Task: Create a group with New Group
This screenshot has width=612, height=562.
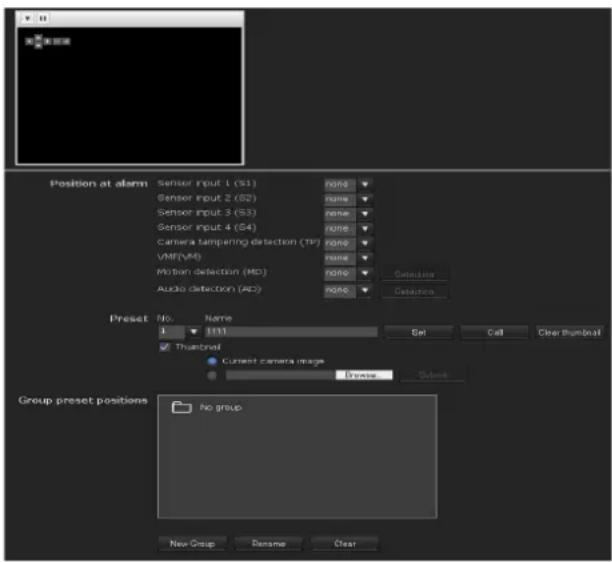Action: [192, 544]
